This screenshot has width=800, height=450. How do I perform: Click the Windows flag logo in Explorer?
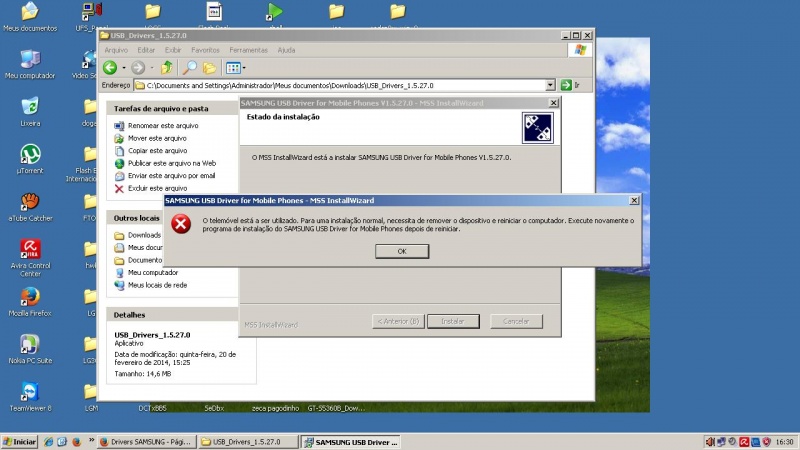(580, 50)
